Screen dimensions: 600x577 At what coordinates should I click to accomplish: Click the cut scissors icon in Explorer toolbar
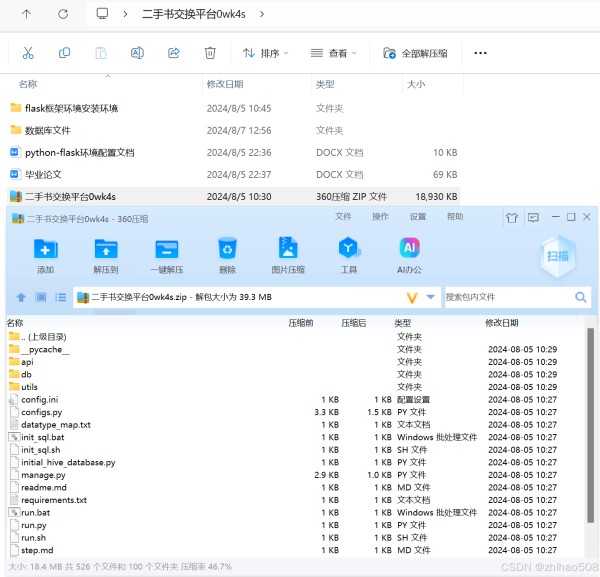28,53
